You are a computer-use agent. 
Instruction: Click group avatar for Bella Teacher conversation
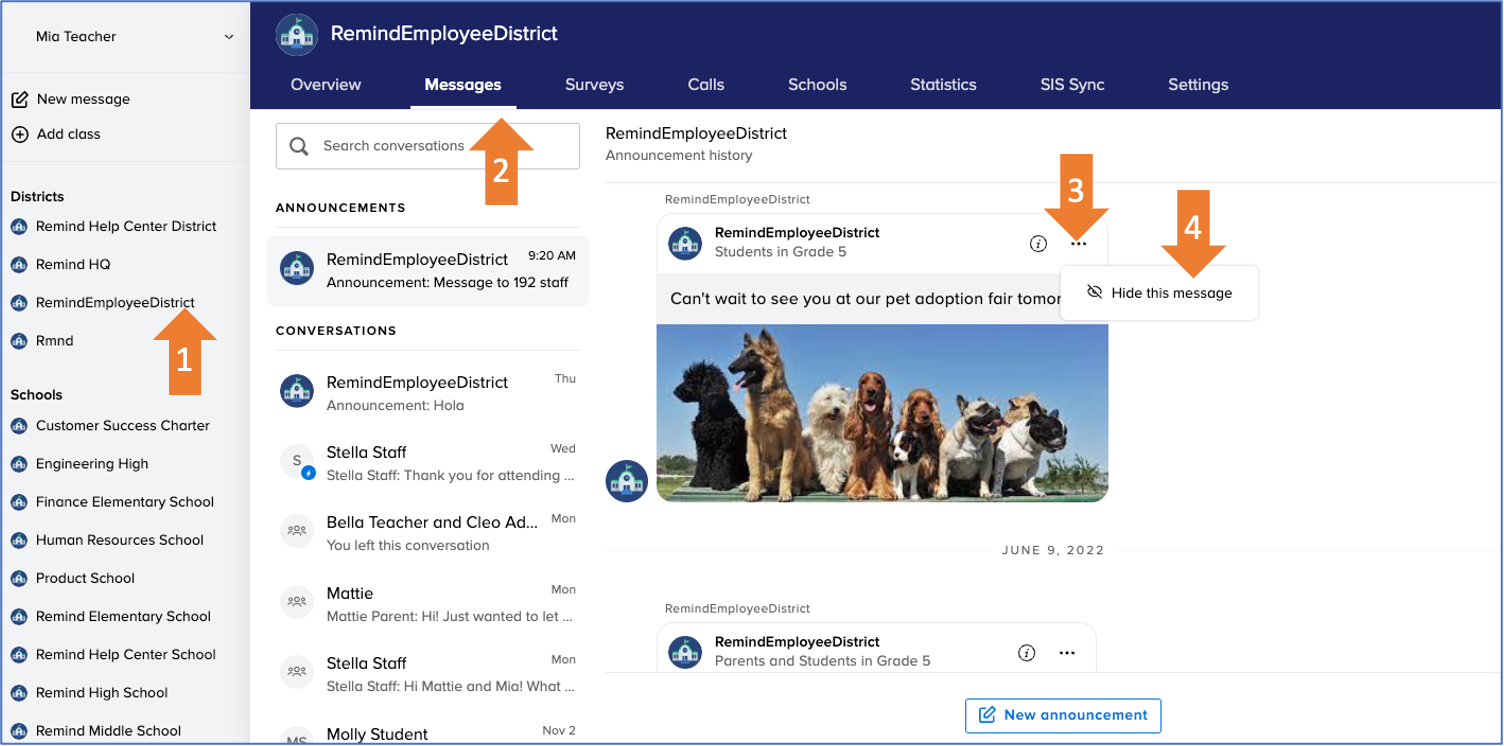pyautogui.click(x=297, y=532)
